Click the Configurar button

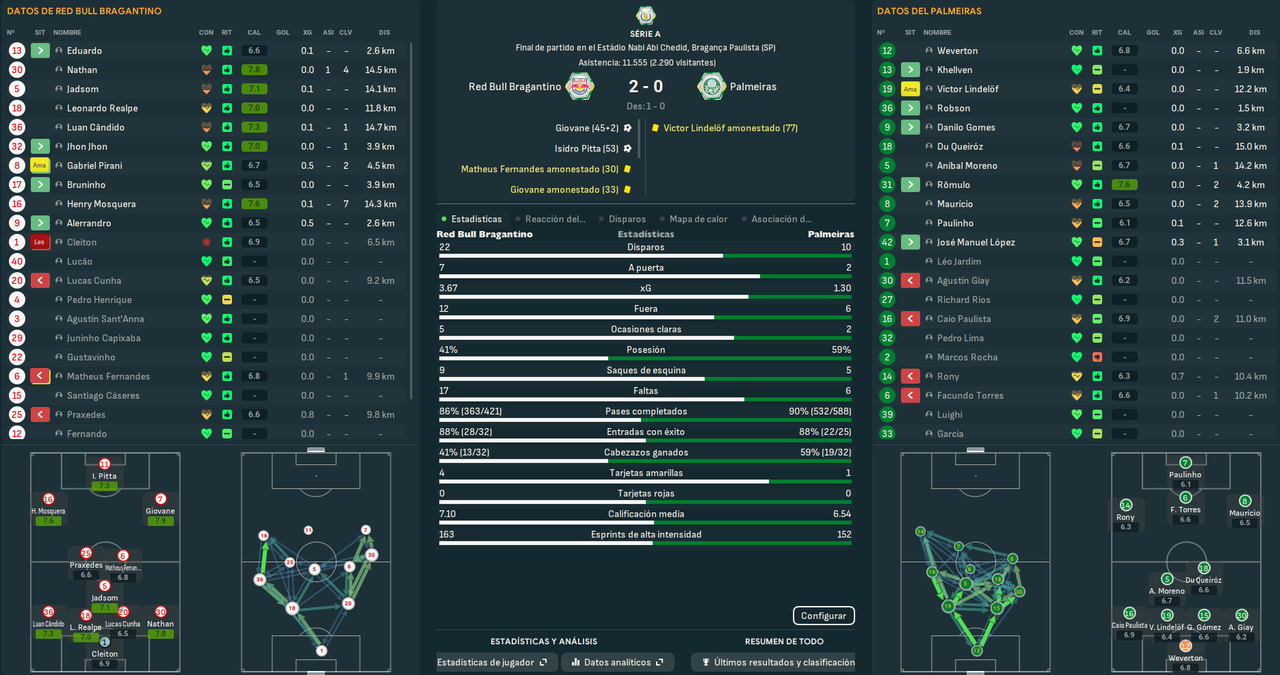824,616
